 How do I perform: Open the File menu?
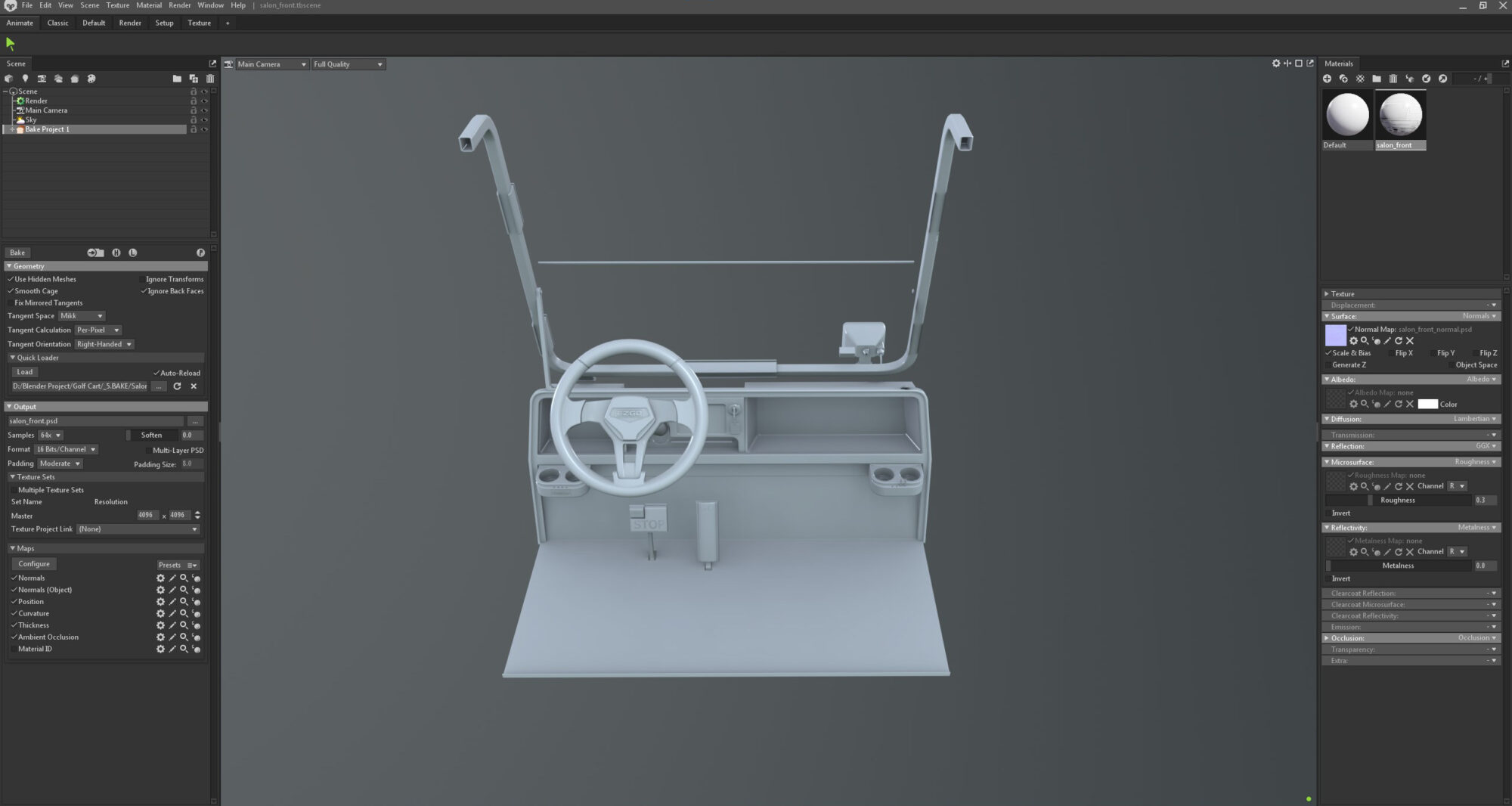27,5
